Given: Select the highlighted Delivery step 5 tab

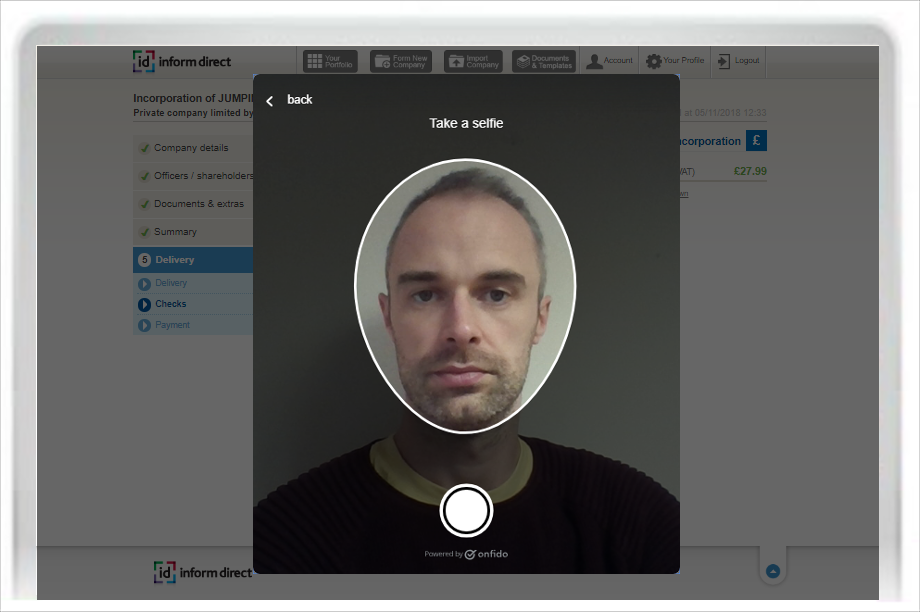Looking at the screenshot, I should click(192, 260).
